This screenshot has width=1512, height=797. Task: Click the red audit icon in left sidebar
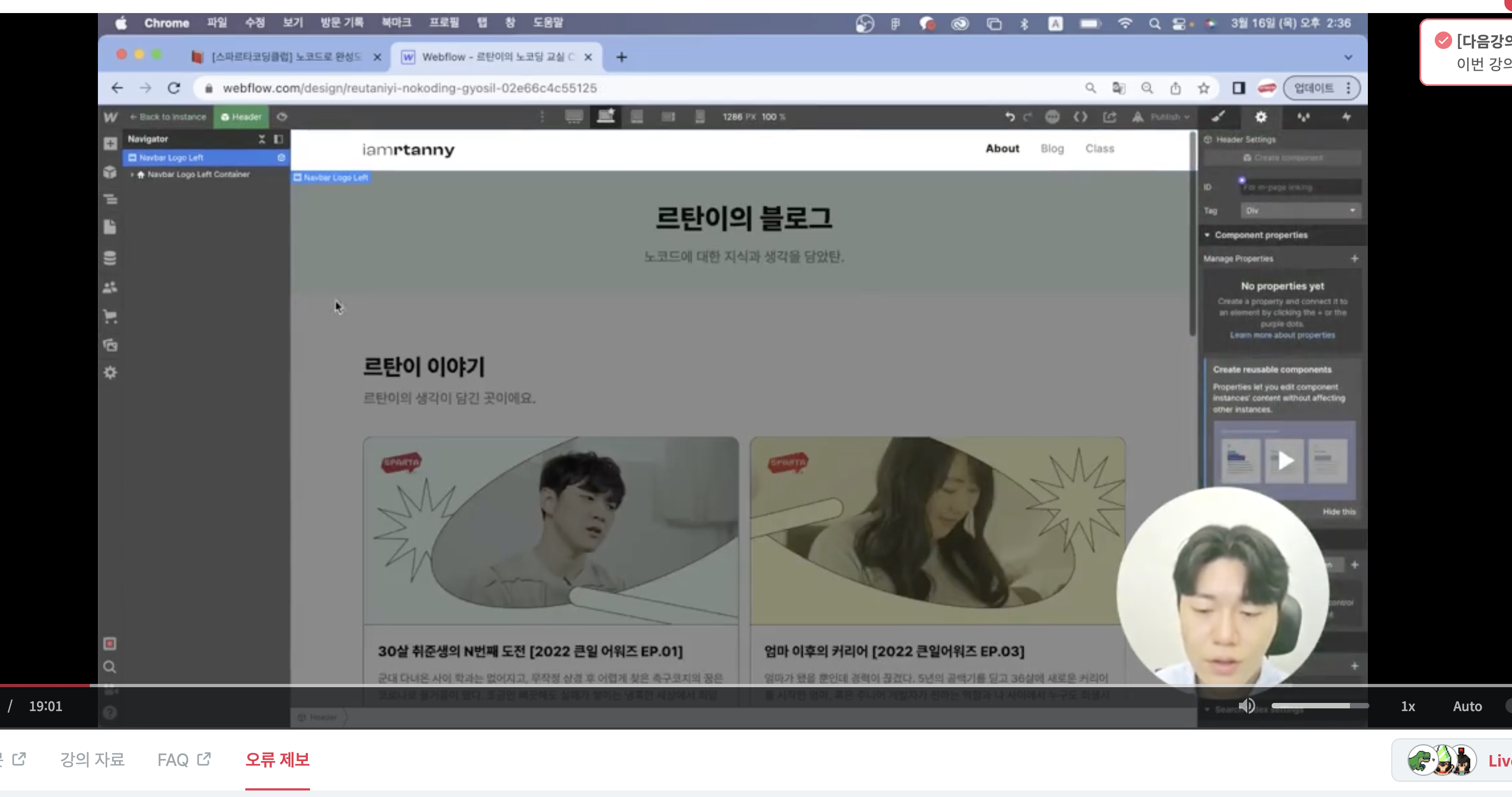(x=110, y=644)
